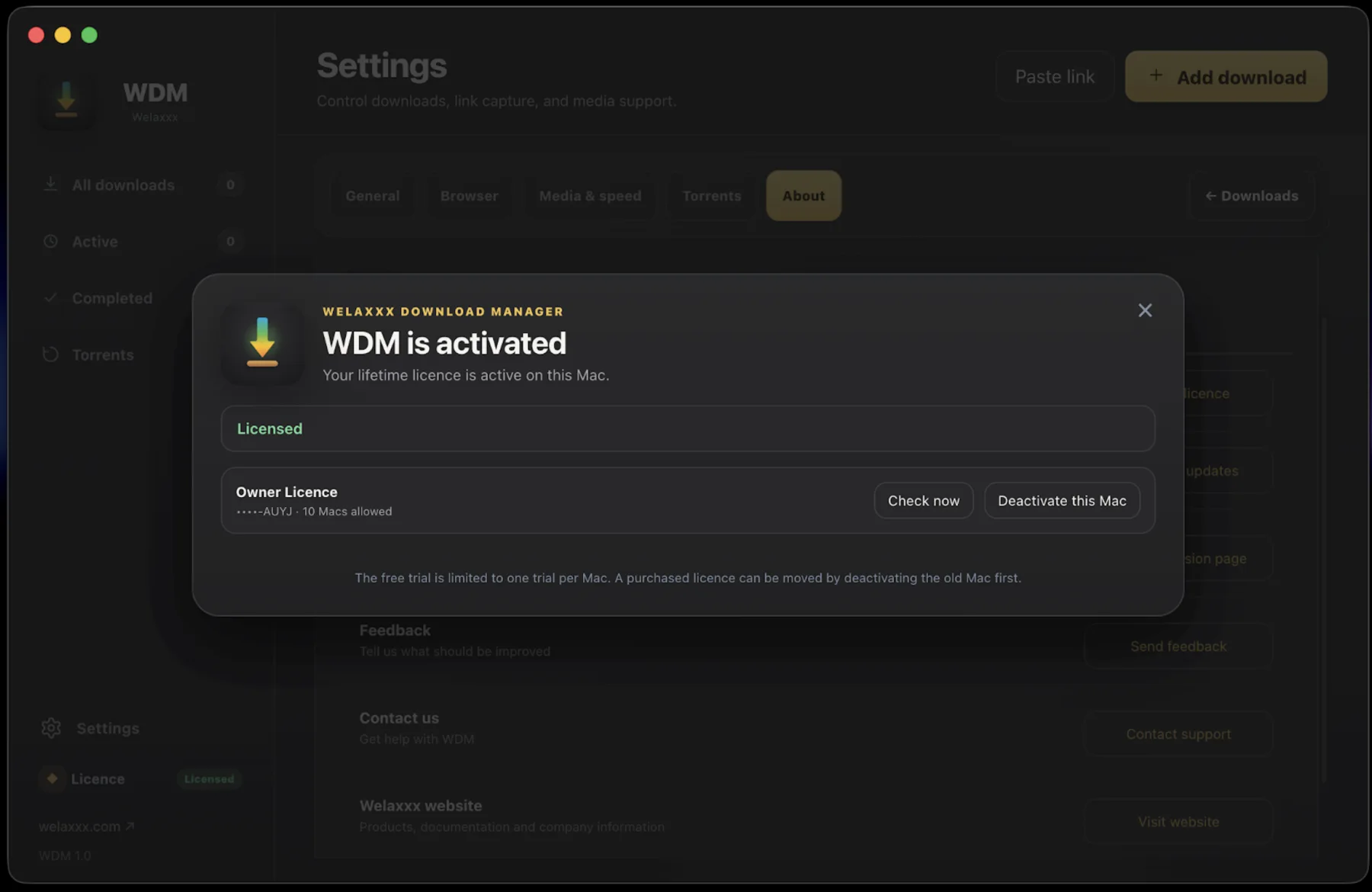The height and width of the screenshot is (892, 1372).
Task: Click Send feedback button
Action: [1178, 647]
